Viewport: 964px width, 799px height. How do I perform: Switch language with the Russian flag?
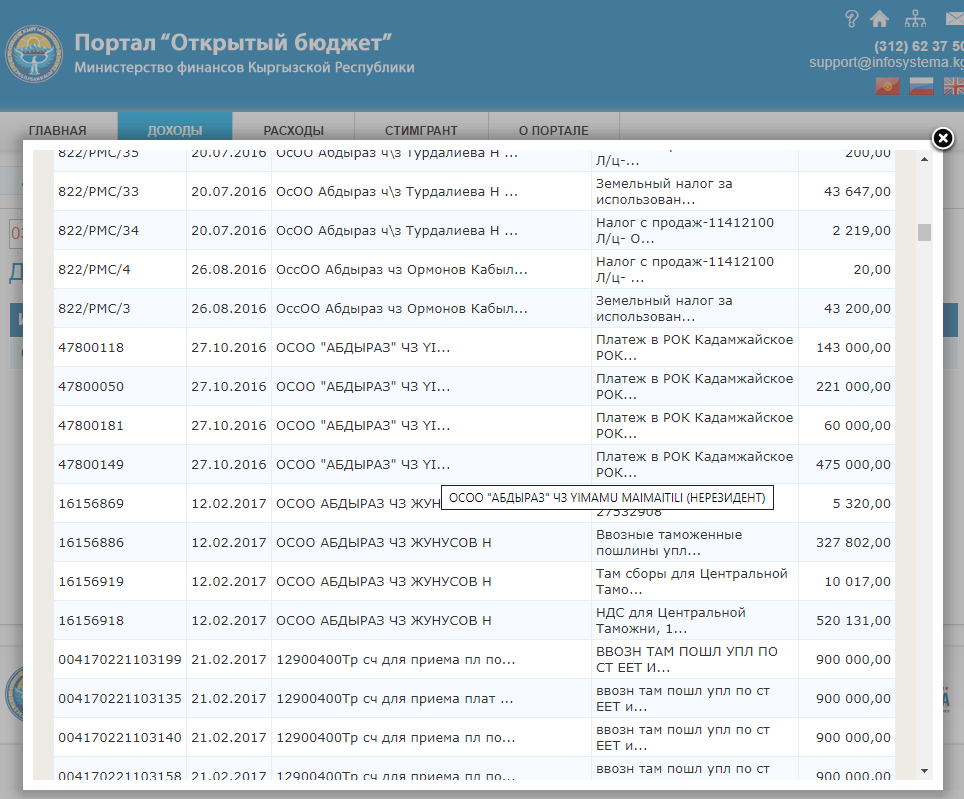[921, 87]
